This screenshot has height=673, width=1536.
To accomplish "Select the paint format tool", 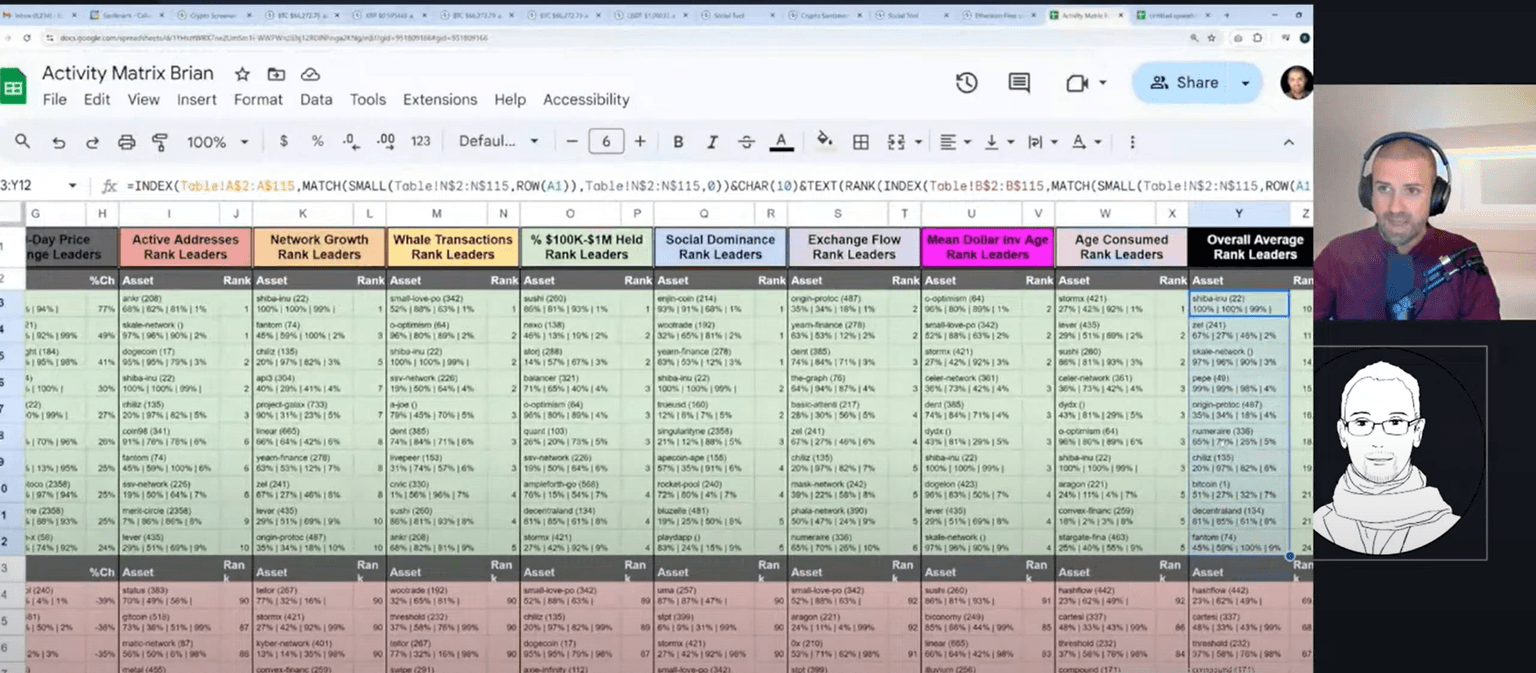I will pyautogui.click(x=159, y=142).
